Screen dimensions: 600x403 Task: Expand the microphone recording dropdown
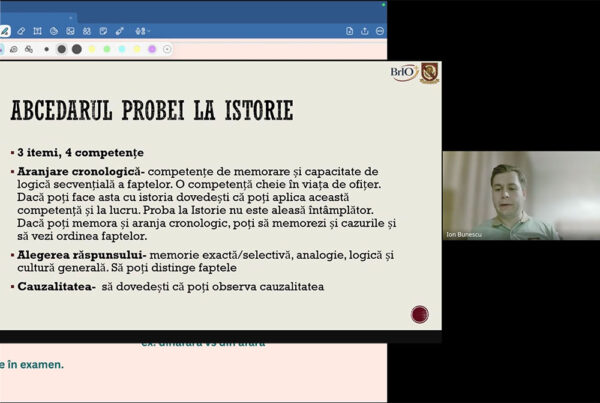pos(142,31)
